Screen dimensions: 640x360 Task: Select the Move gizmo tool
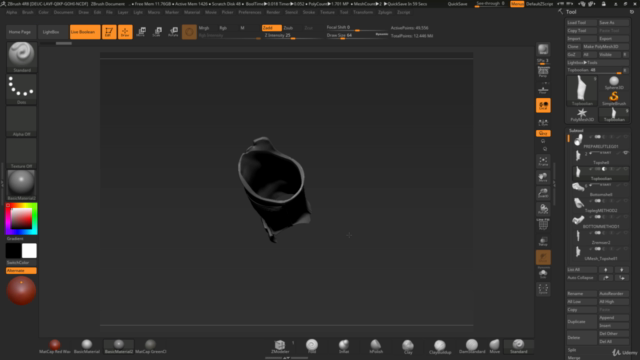point(141,32)
